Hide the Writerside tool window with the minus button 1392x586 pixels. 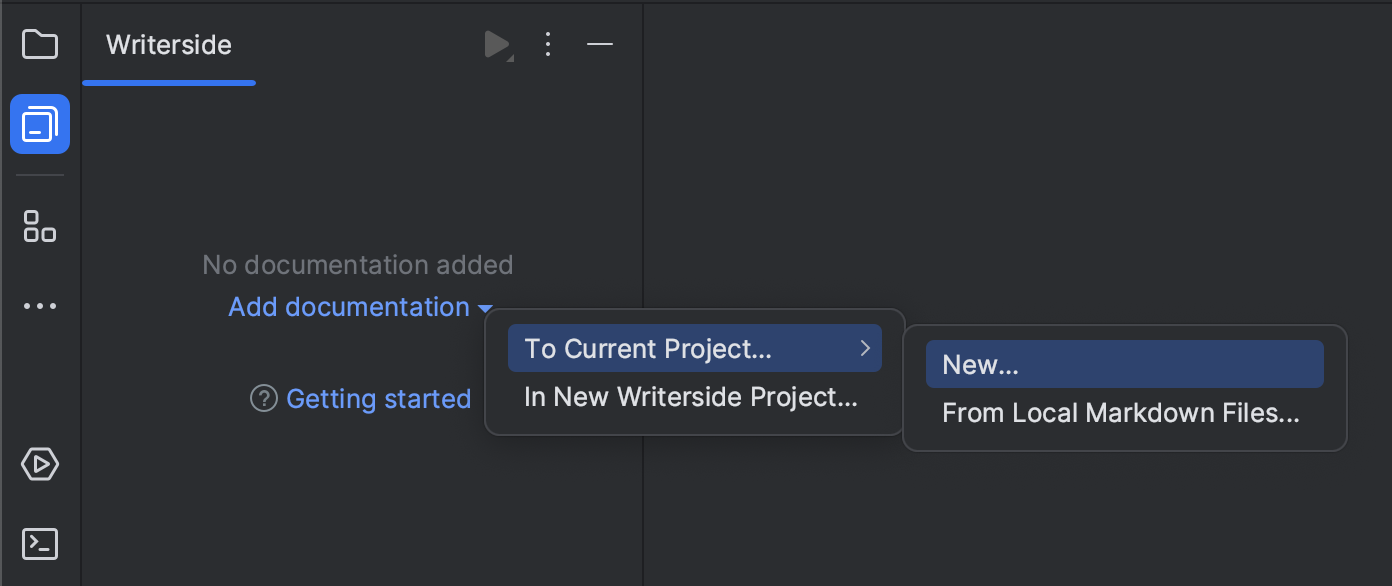coord(600,44)
